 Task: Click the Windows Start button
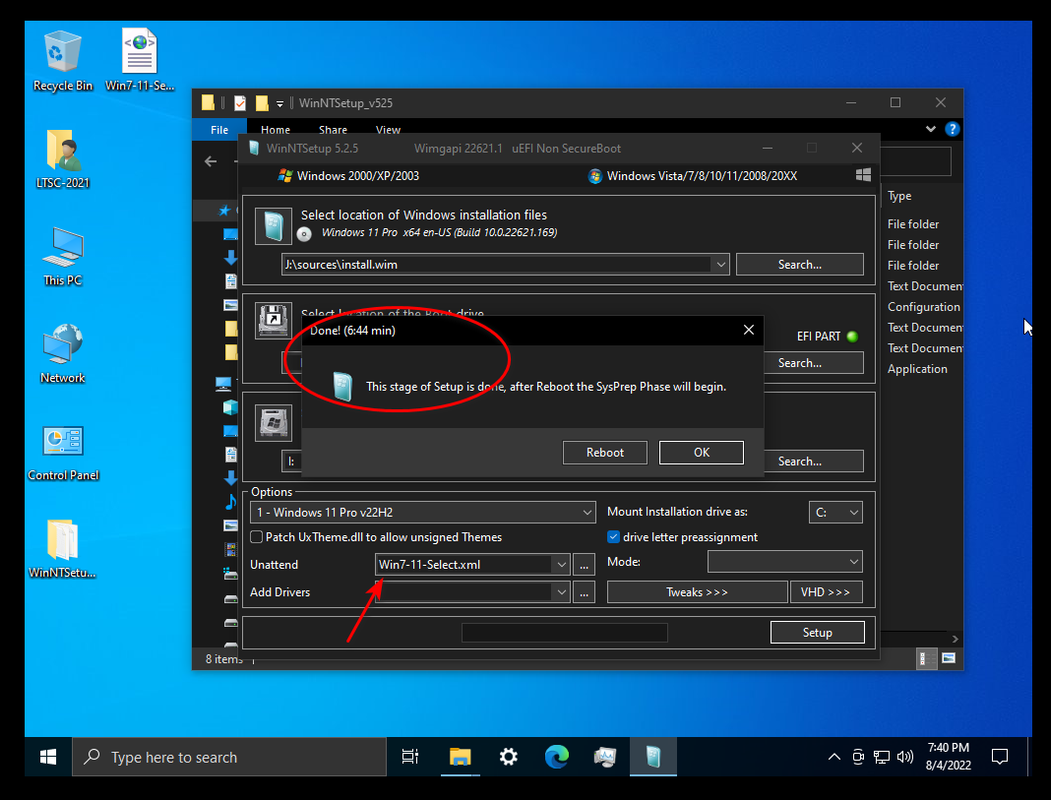(x=48, y=757)
